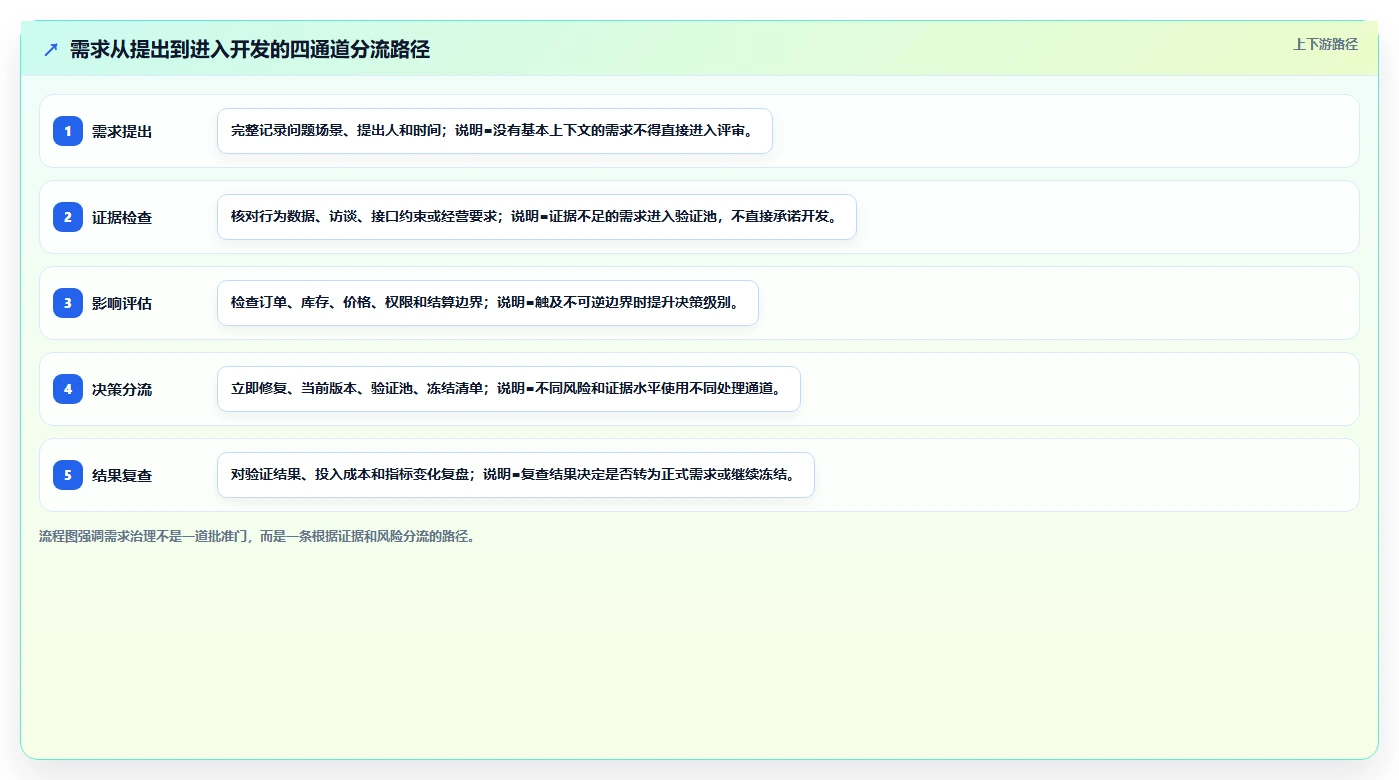Open the description box starting with 核对行为数据
Screen dimensions: 1399x780
point(537,217)
